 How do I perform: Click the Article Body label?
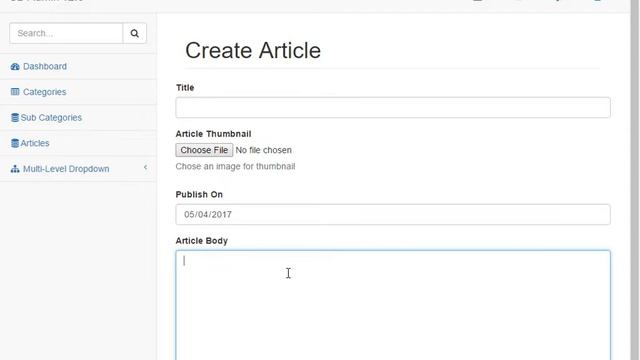point(202,241)
